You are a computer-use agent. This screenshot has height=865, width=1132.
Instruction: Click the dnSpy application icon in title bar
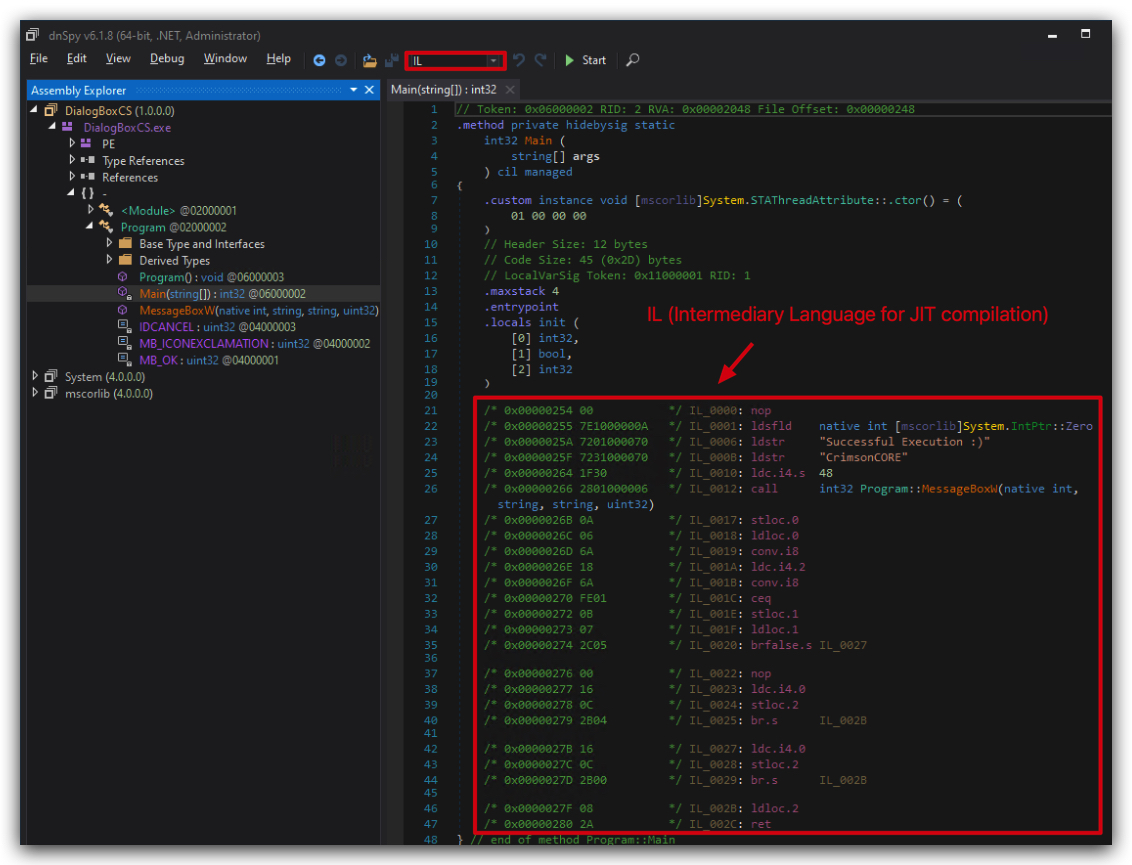click(x=32, y=35)
